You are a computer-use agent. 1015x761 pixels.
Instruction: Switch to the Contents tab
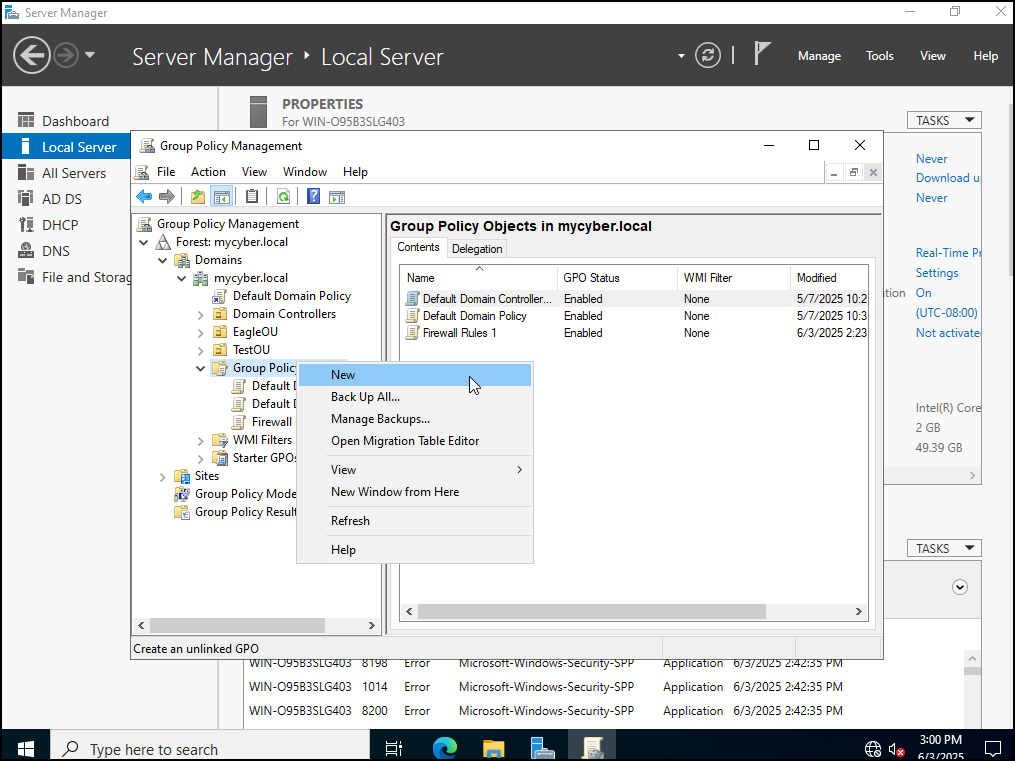coord(418,247)
